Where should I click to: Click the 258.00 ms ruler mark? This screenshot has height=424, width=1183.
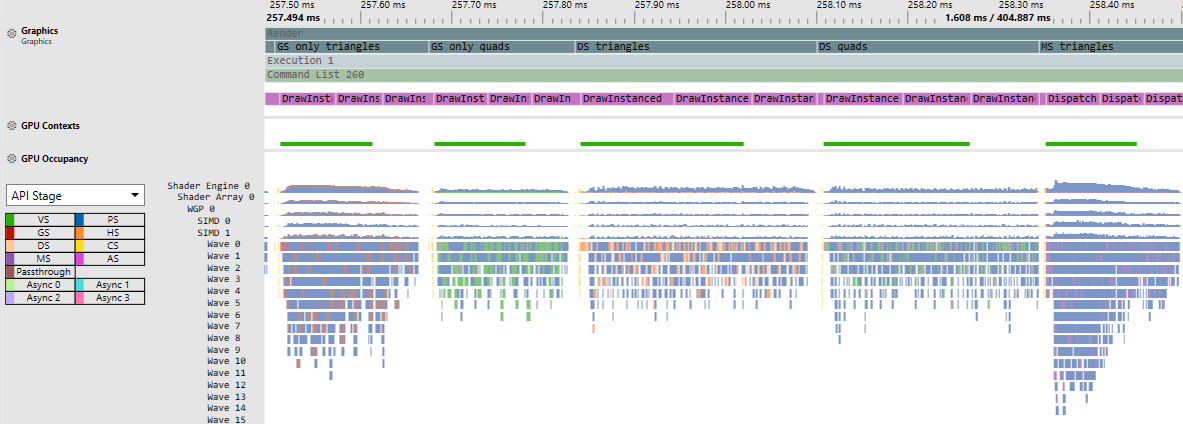(x=748, y=5)
